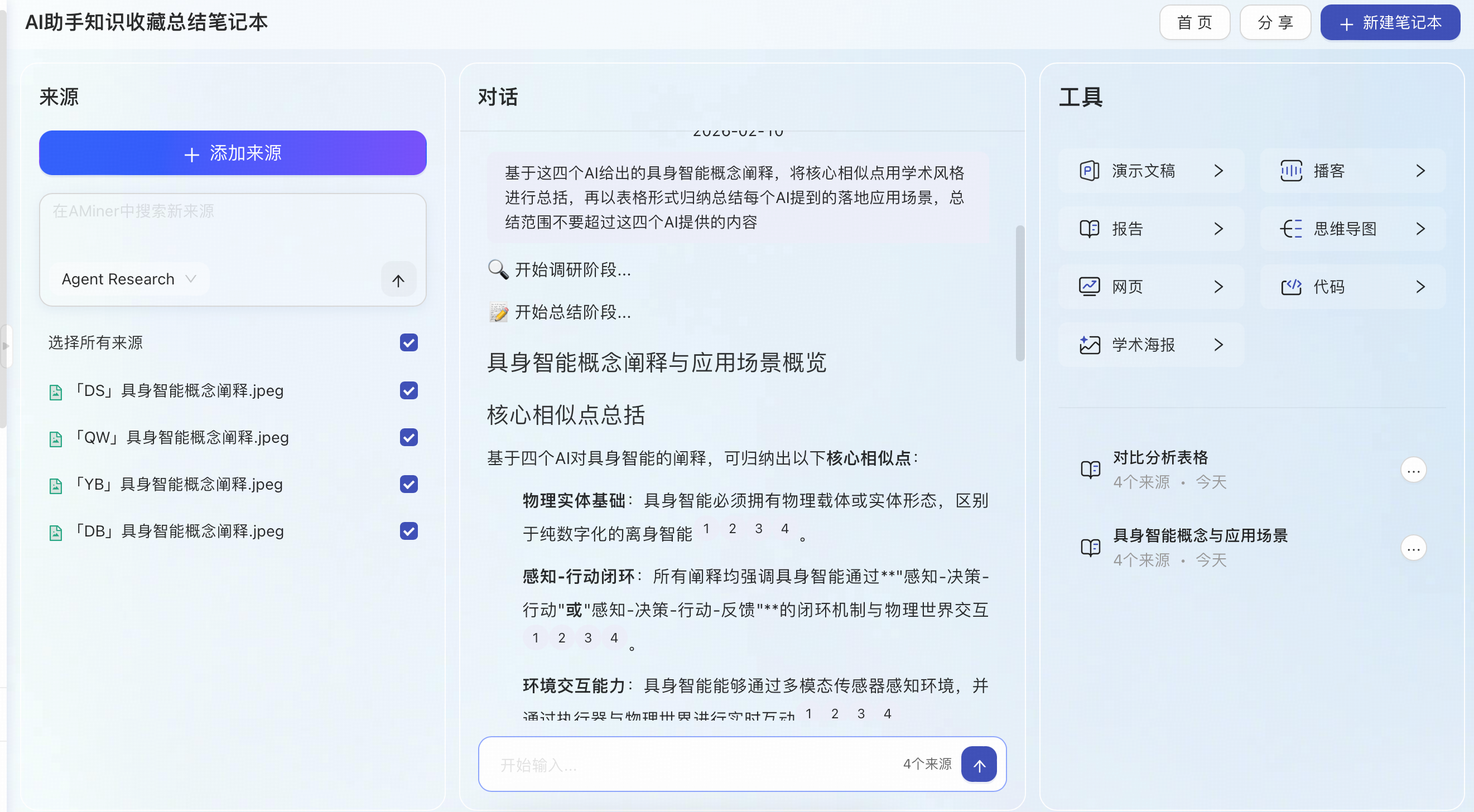Send message with chat arrow button
The height and width of the screenshot is (812, 1474).
[979, 765]
